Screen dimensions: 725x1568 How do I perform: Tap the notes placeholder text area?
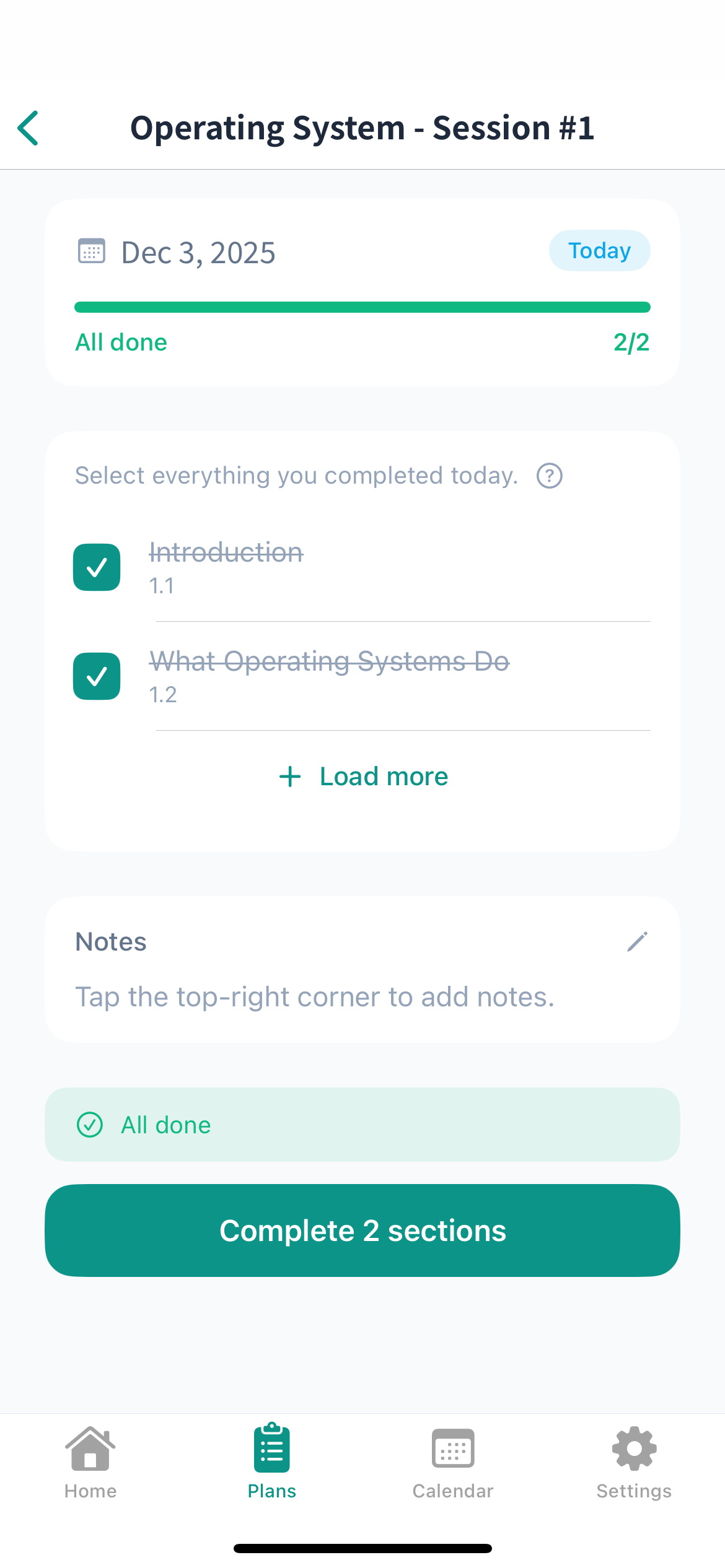coord(315,997)
